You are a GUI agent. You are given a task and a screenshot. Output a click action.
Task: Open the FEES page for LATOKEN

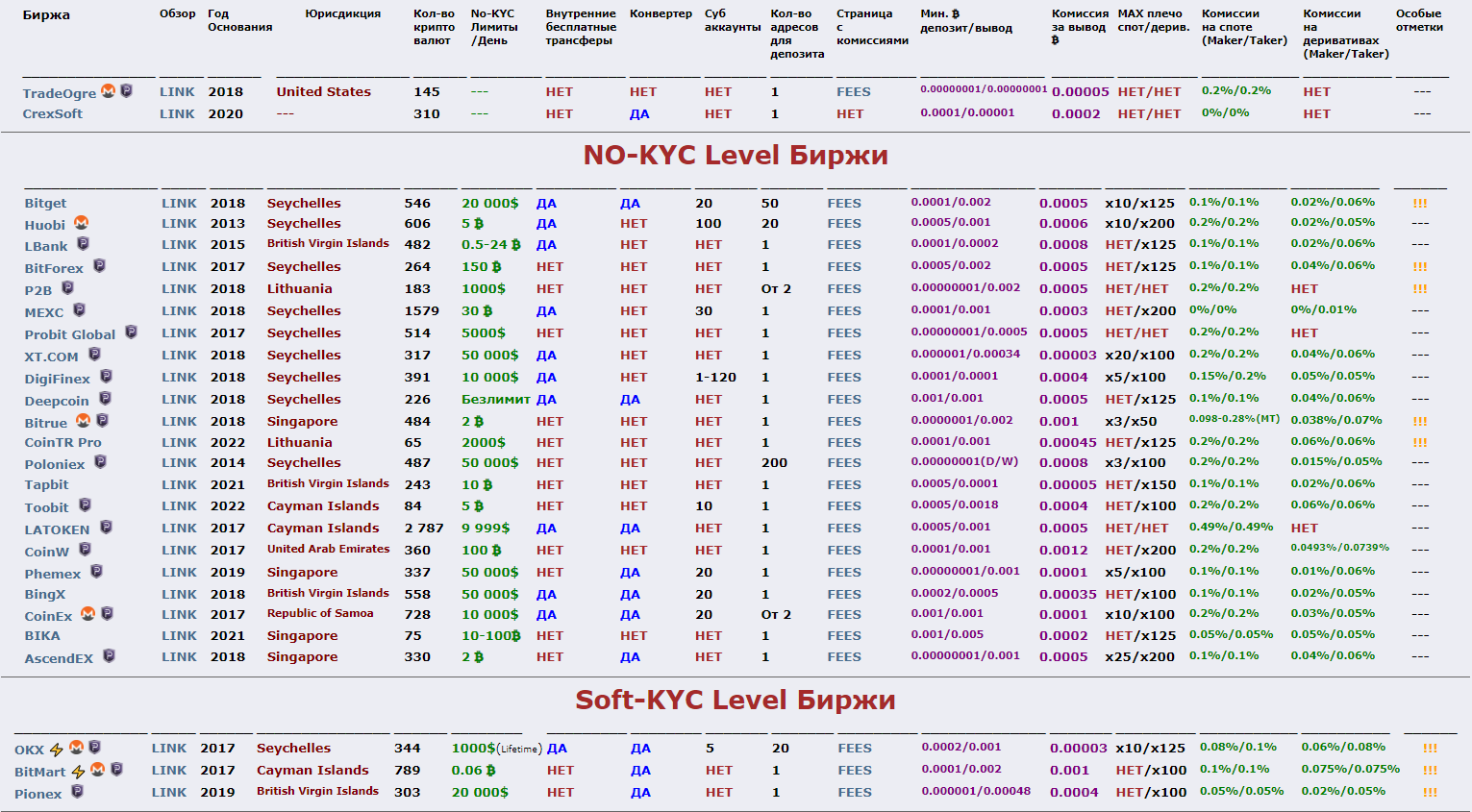tap(844, 529)
